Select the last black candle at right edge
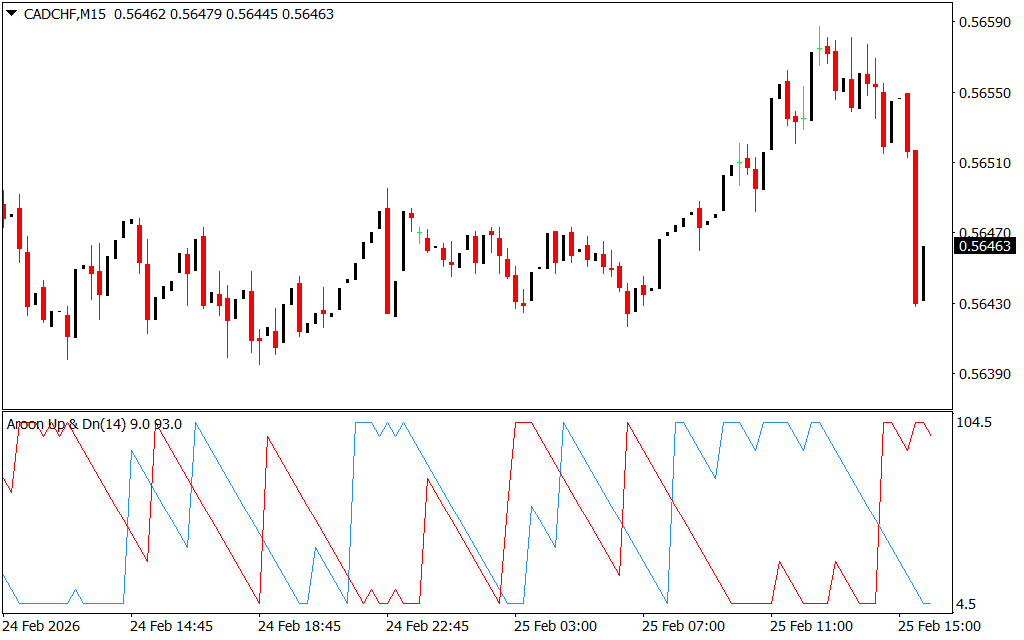The height and width of the screenshot is (640, 1024). click(x=923, y=272)
